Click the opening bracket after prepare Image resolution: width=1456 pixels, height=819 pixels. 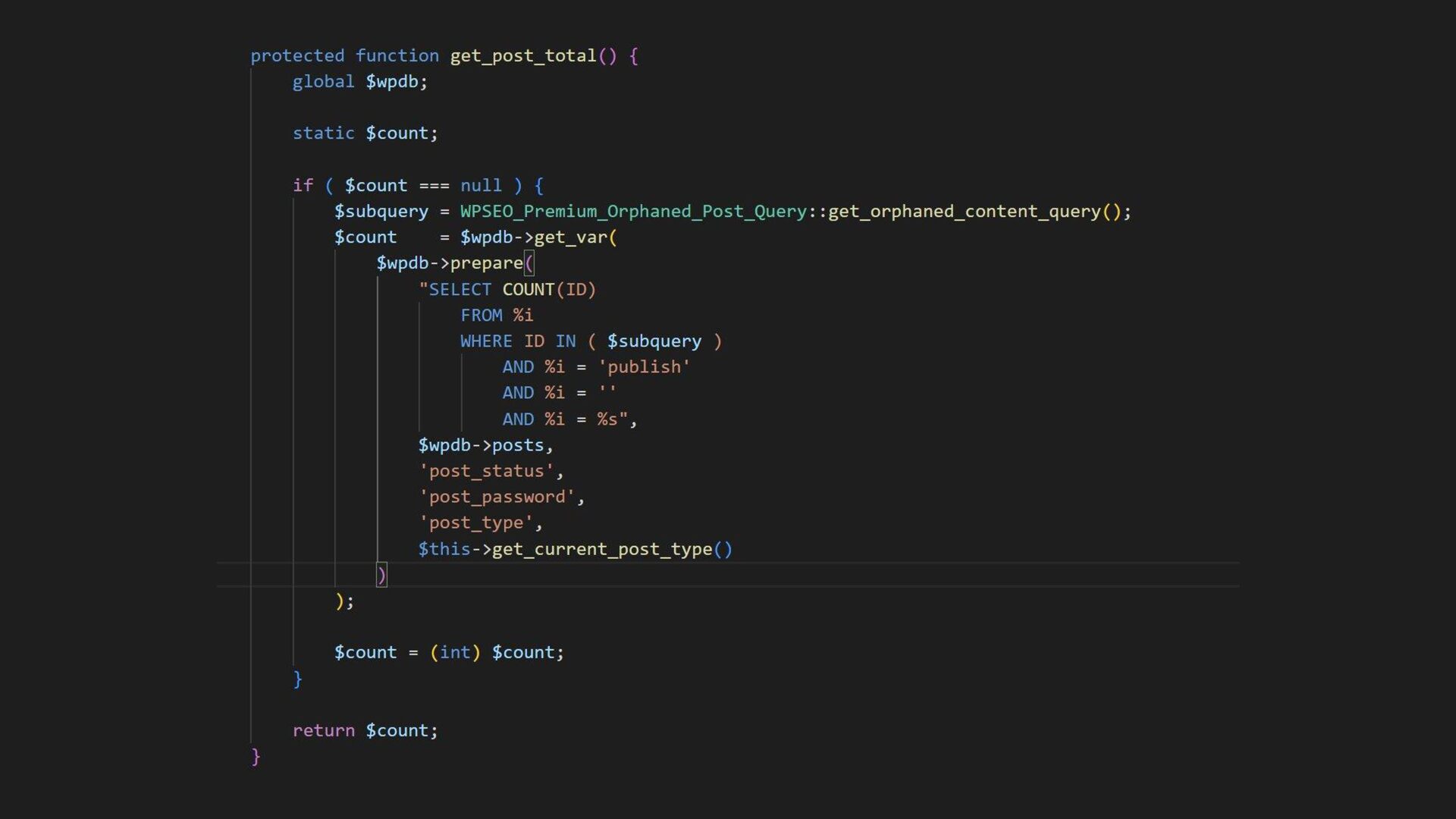coord(529,263)
